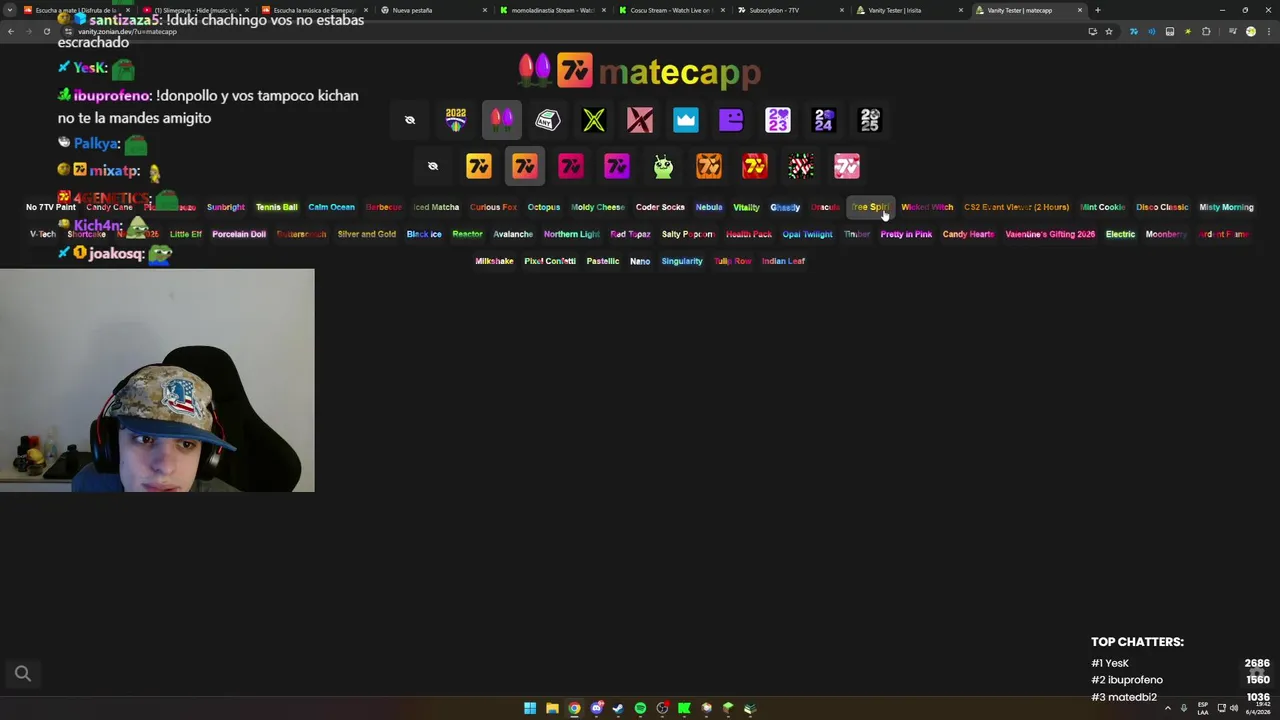This screenshot has width=1280, height=720.
Task: Choose the crimson pink 7TV badge
Action: 571,166
